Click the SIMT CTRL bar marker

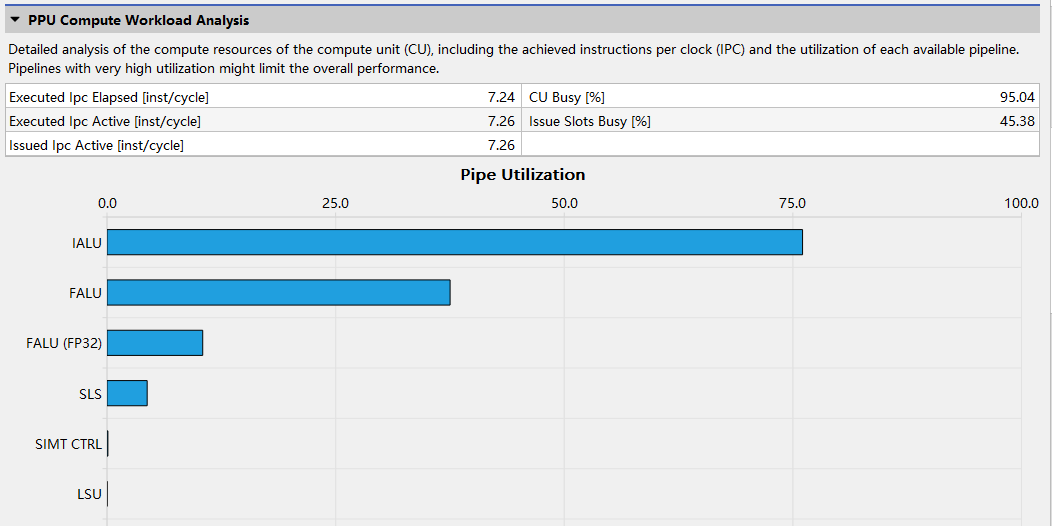pos(107,443)
